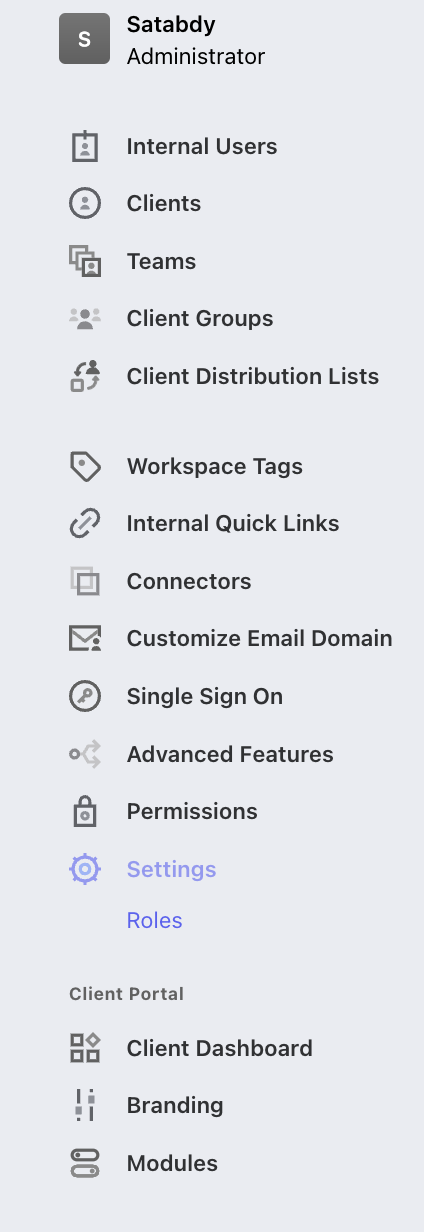Click the Settings gear icon
The height and width of the screenshot is (1232, 424).
(85, 869)
